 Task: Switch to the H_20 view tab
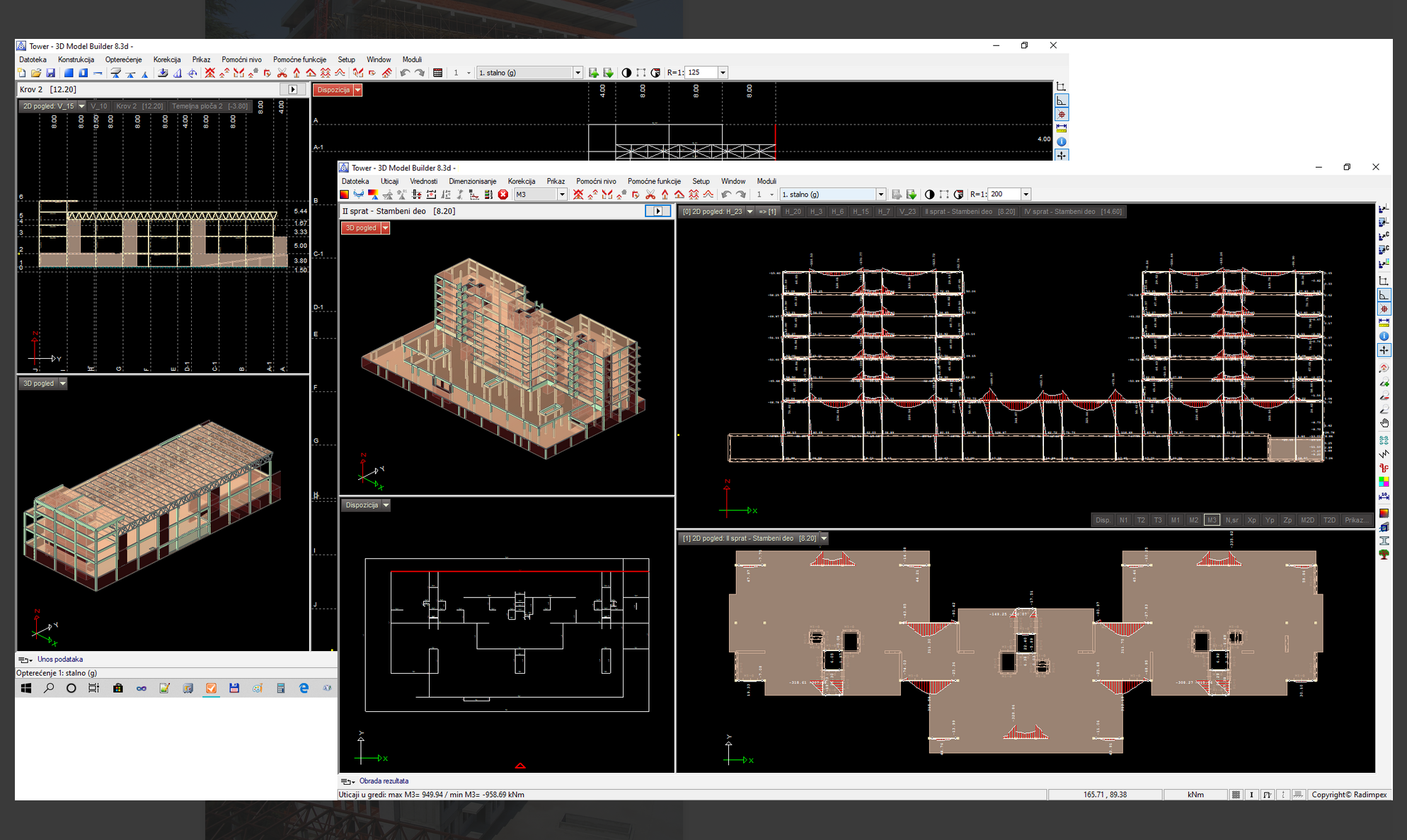point(793,212)
